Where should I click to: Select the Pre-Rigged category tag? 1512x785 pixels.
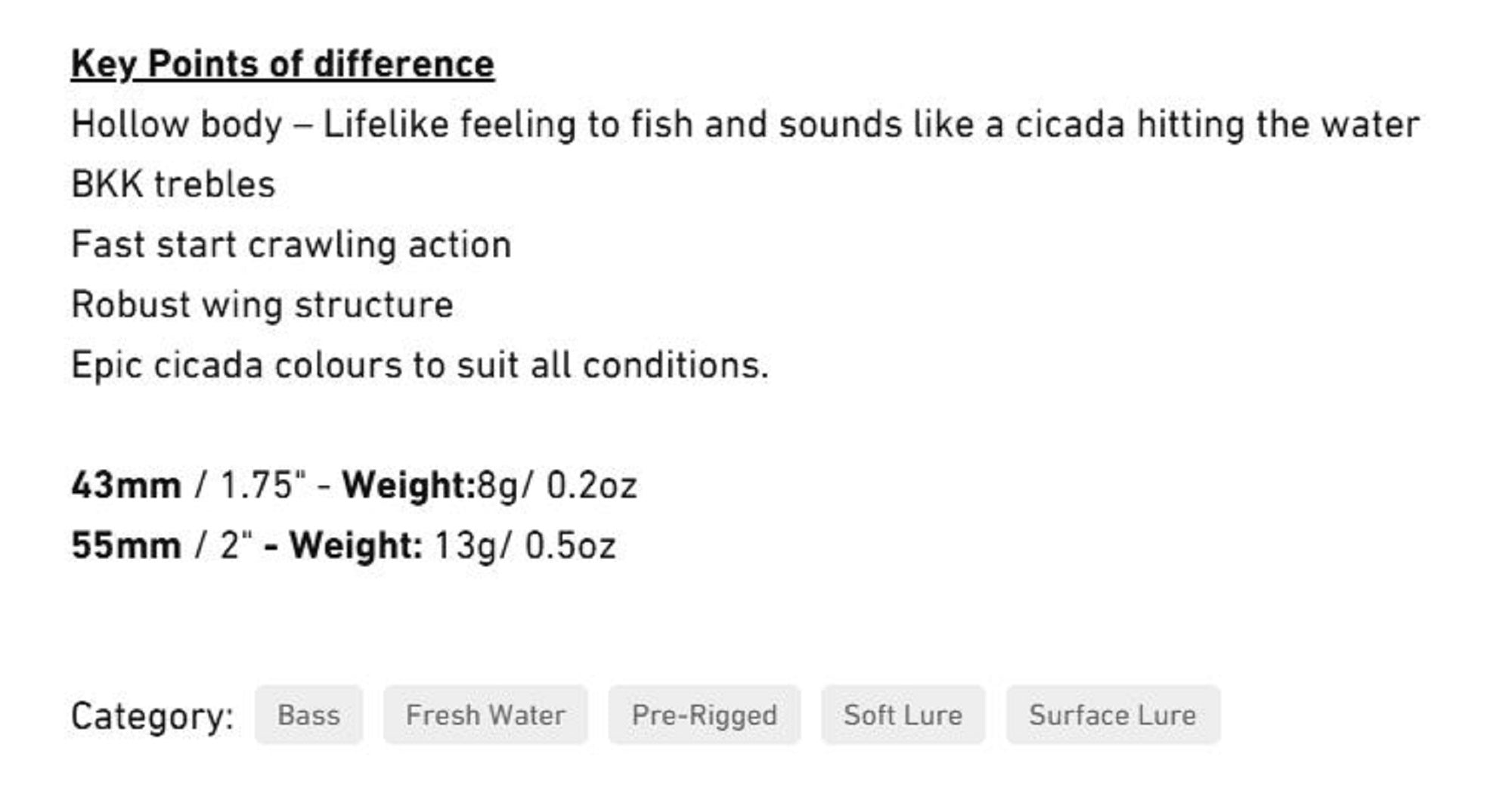704,715
